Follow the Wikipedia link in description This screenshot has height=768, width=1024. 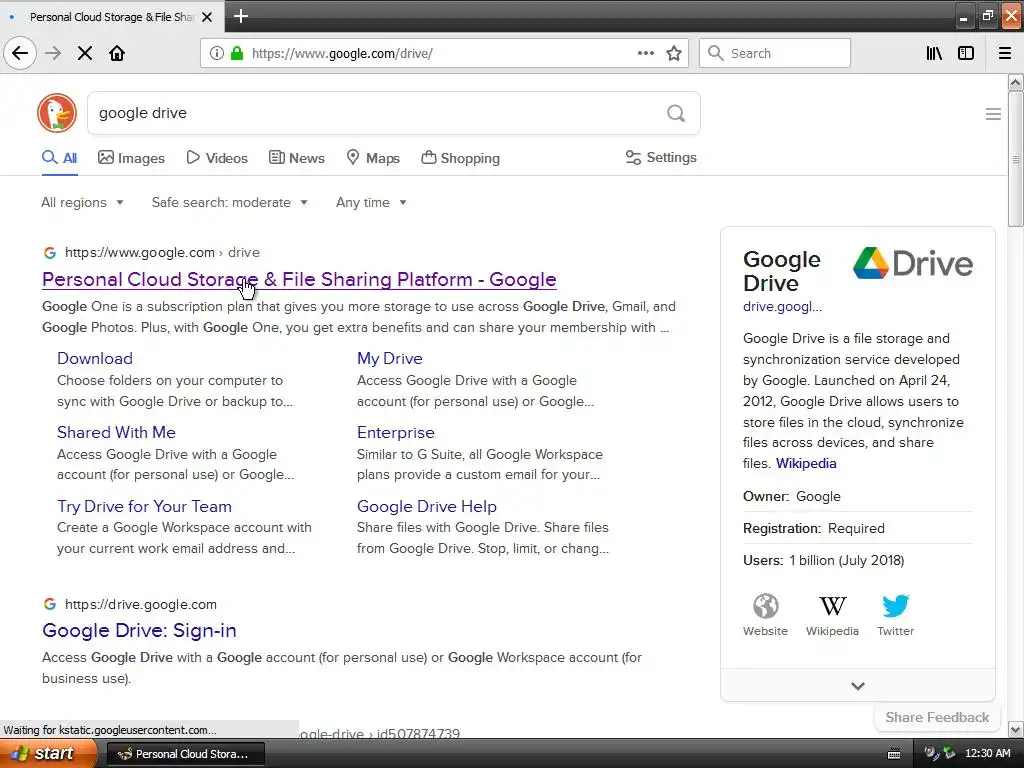tap(806, 463)
